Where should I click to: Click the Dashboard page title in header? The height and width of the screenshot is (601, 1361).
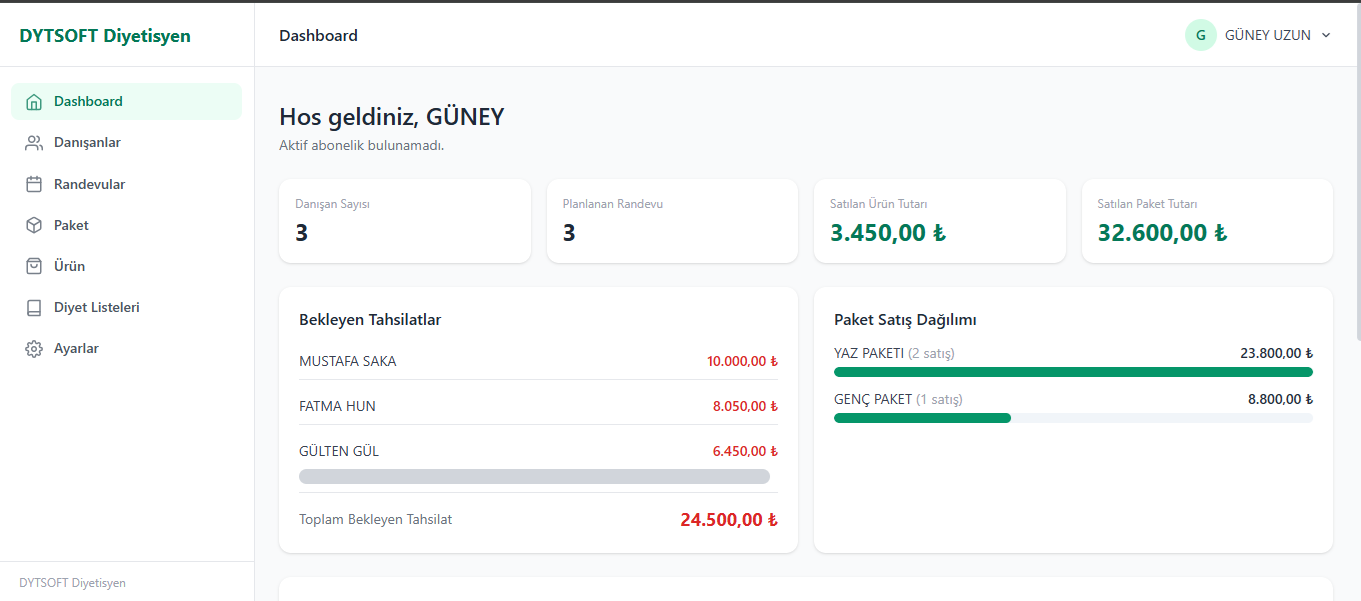pyautogui.click(x=318, y=36)
